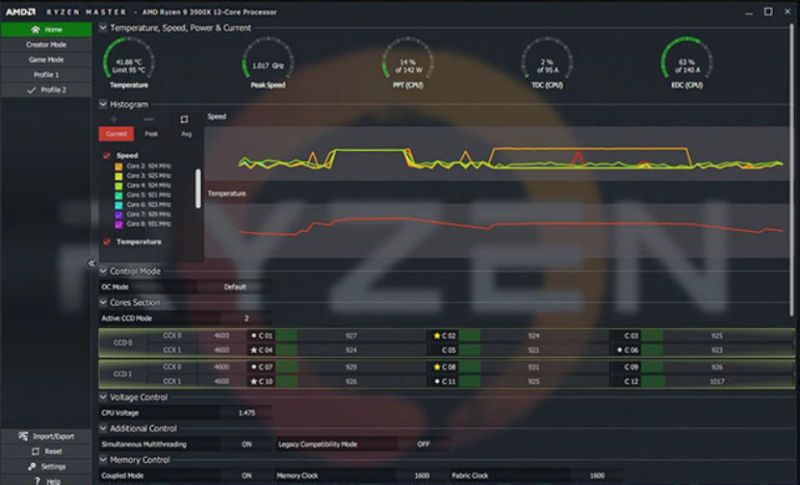Viewport: 800px width, 485px height.
Task: Select the Avg histogram button
Action: coord(186,134)
